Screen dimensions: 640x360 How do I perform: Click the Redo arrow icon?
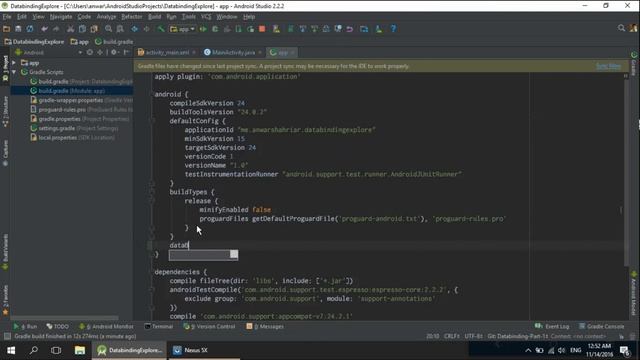[x=56, y=29]
